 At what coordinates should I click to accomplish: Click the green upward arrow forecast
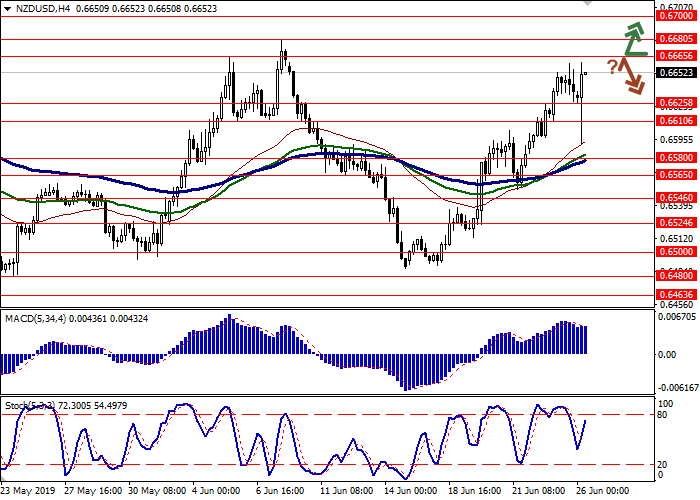point(633,38)
